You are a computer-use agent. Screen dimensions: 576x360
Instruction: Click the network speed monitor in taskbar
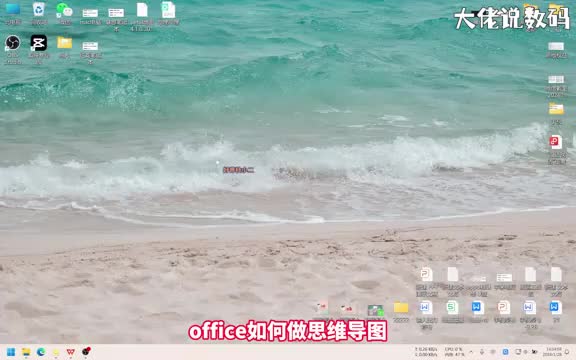pos(426,352)
